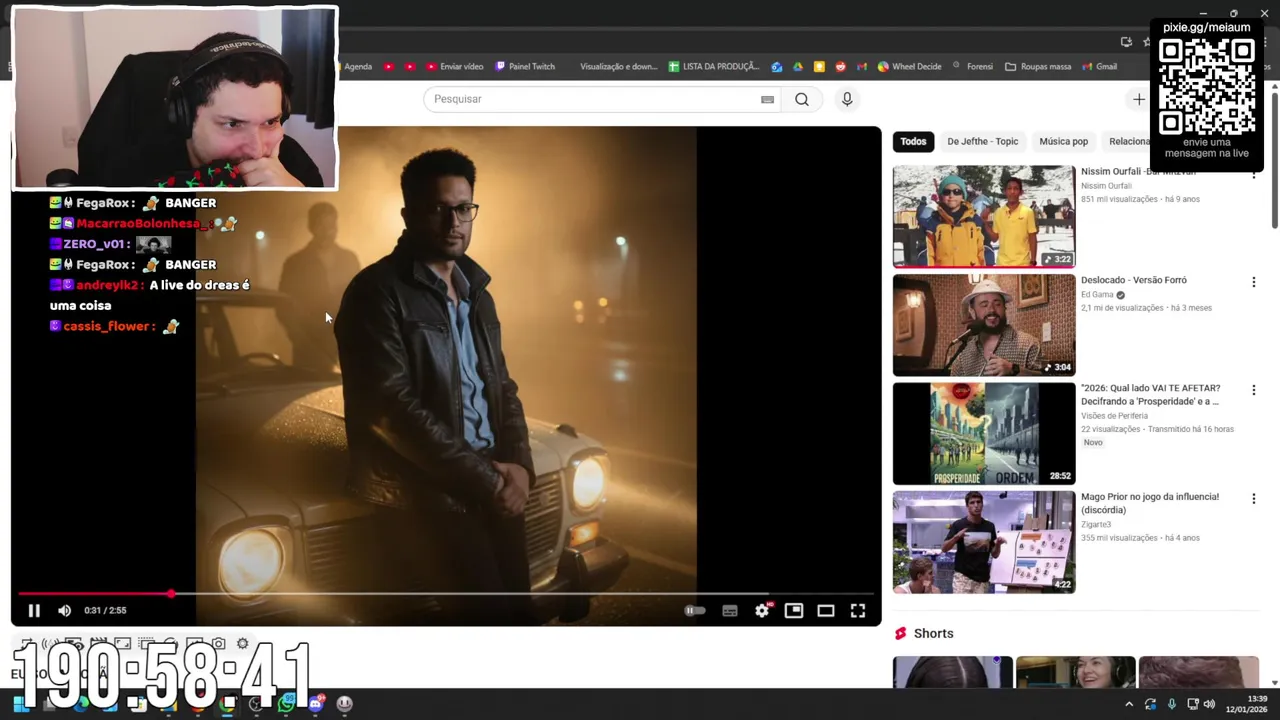Image resolution: width=1280 pixels, height=720 pixels.
Task: Show hidden system tray icons chevron
Action: pos(1129,704)
